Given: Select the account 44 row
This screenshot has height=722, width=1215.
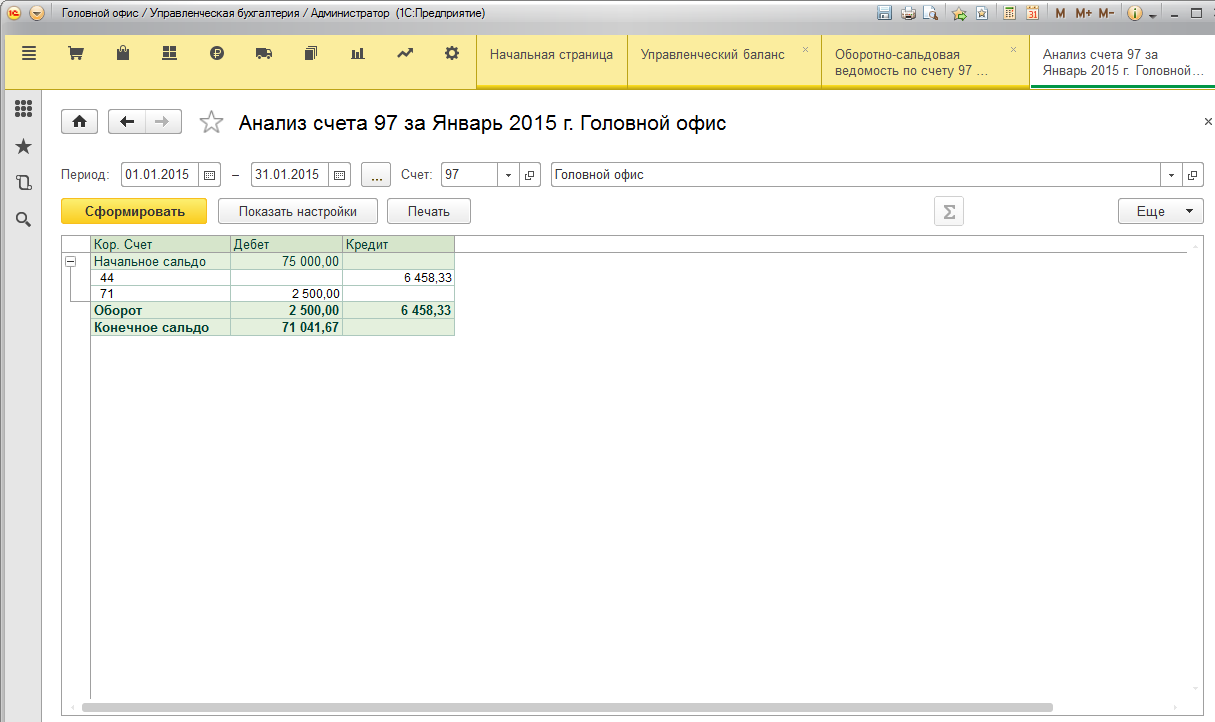Looking at the screenshot, I should click(272, 277).
